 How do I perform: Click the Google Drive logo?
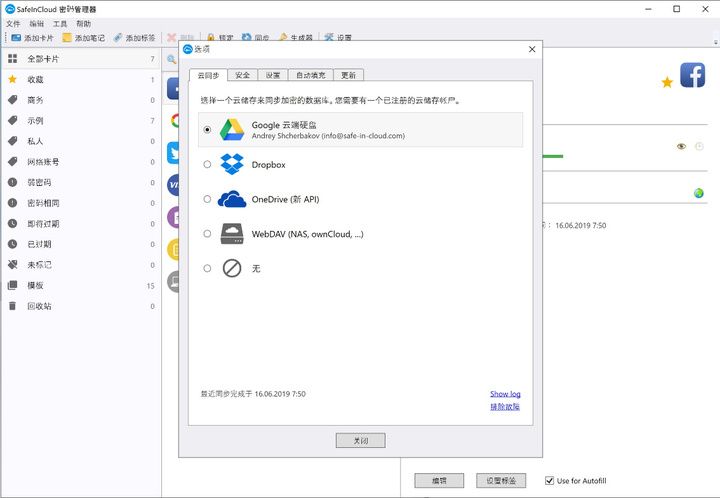232,130
